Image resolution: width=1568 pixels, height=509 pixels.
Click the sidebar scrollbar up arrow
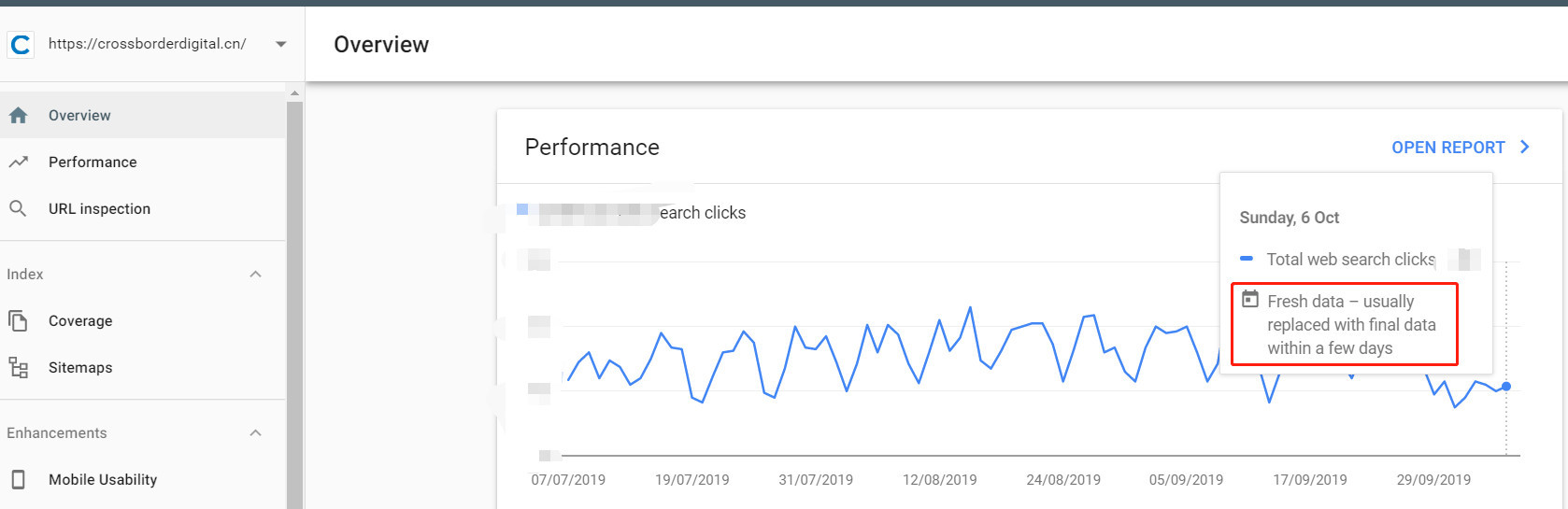pos(294,93)
